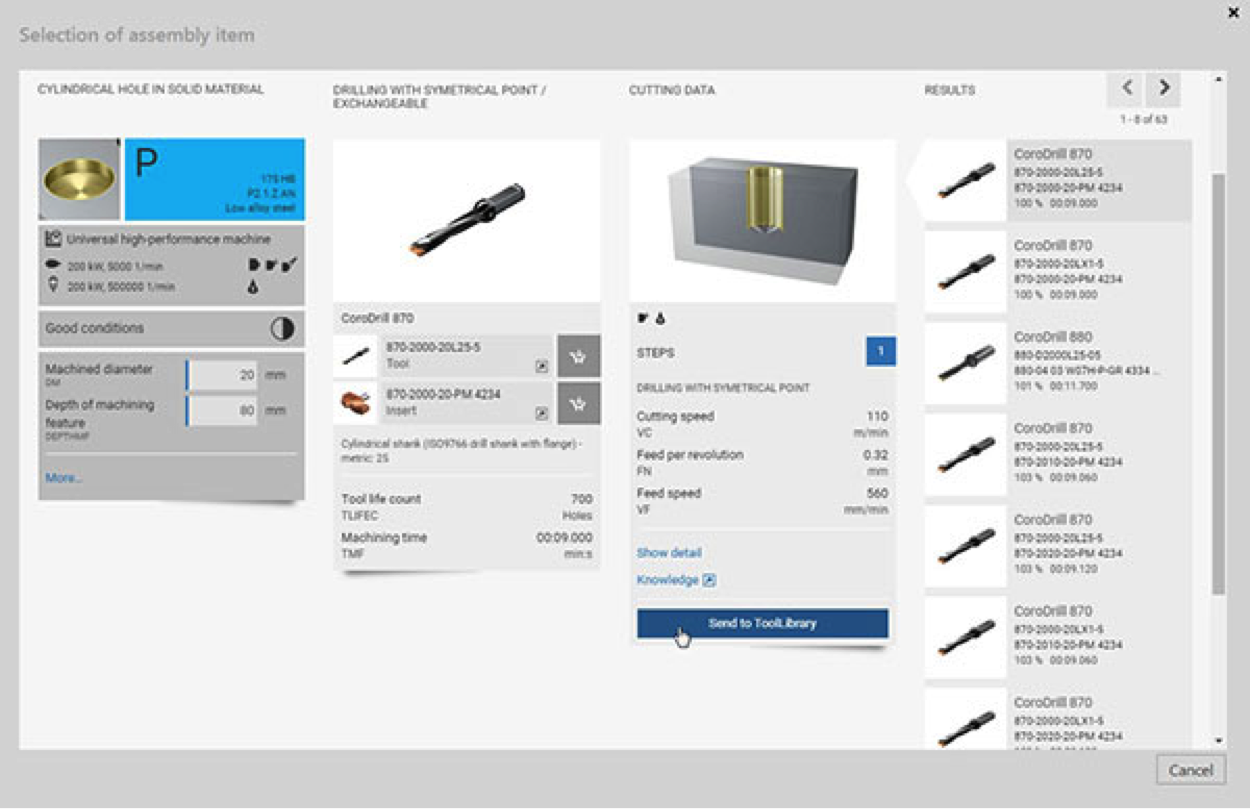Go to the next results page
The height and width of the screenshot is (809, 1250).
pyautogui.click(x=1163, y=89)
